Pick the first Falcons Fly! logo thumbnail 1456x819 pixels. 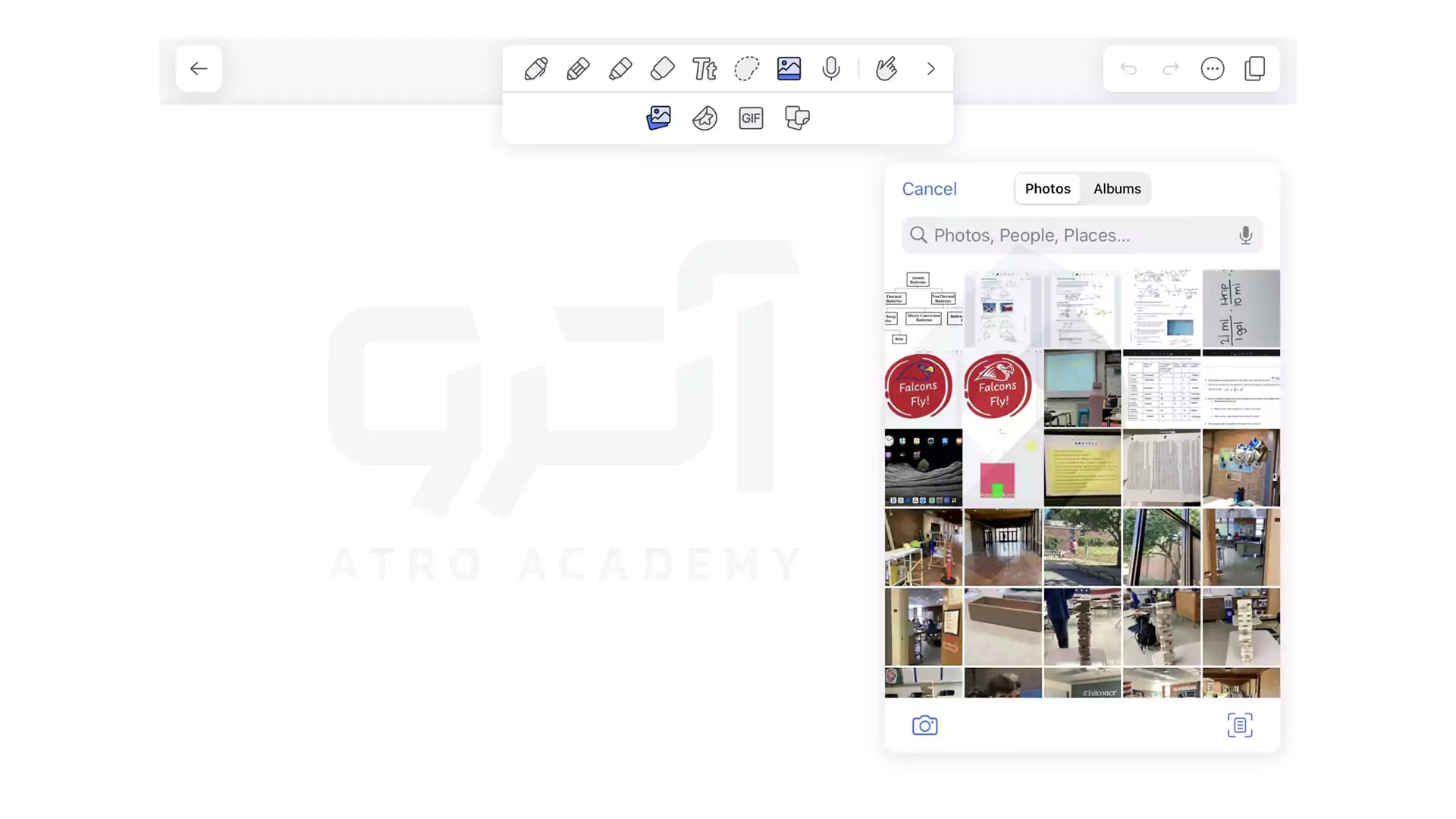(923, 388)
